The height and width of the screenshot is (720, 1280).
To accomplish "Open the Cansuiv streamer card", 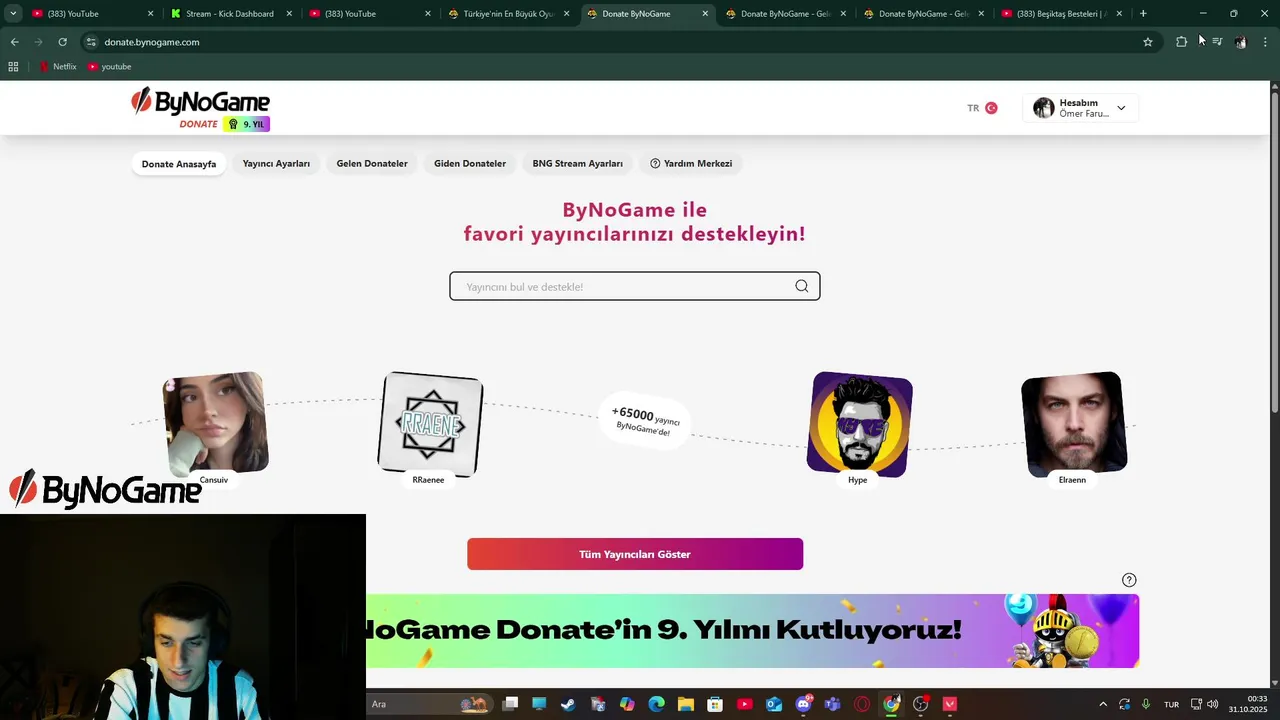I will [x=214, y=429].
